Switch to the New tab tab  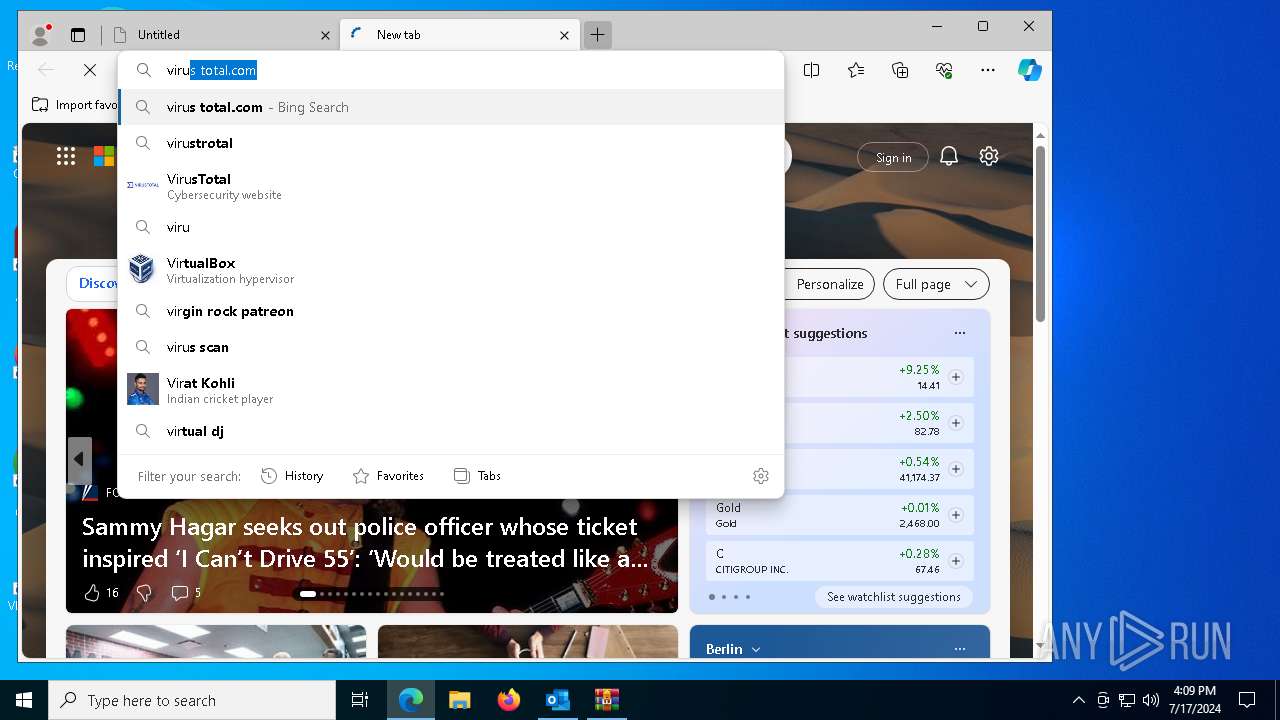[x=458, y=35]
